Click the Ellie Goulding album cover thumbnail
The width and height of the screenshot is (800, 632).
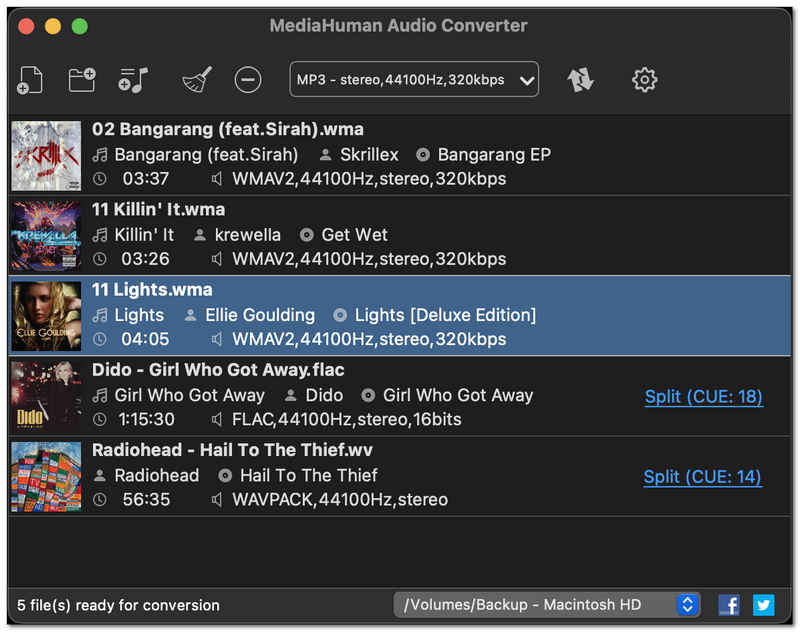click(x=46, y=316)
